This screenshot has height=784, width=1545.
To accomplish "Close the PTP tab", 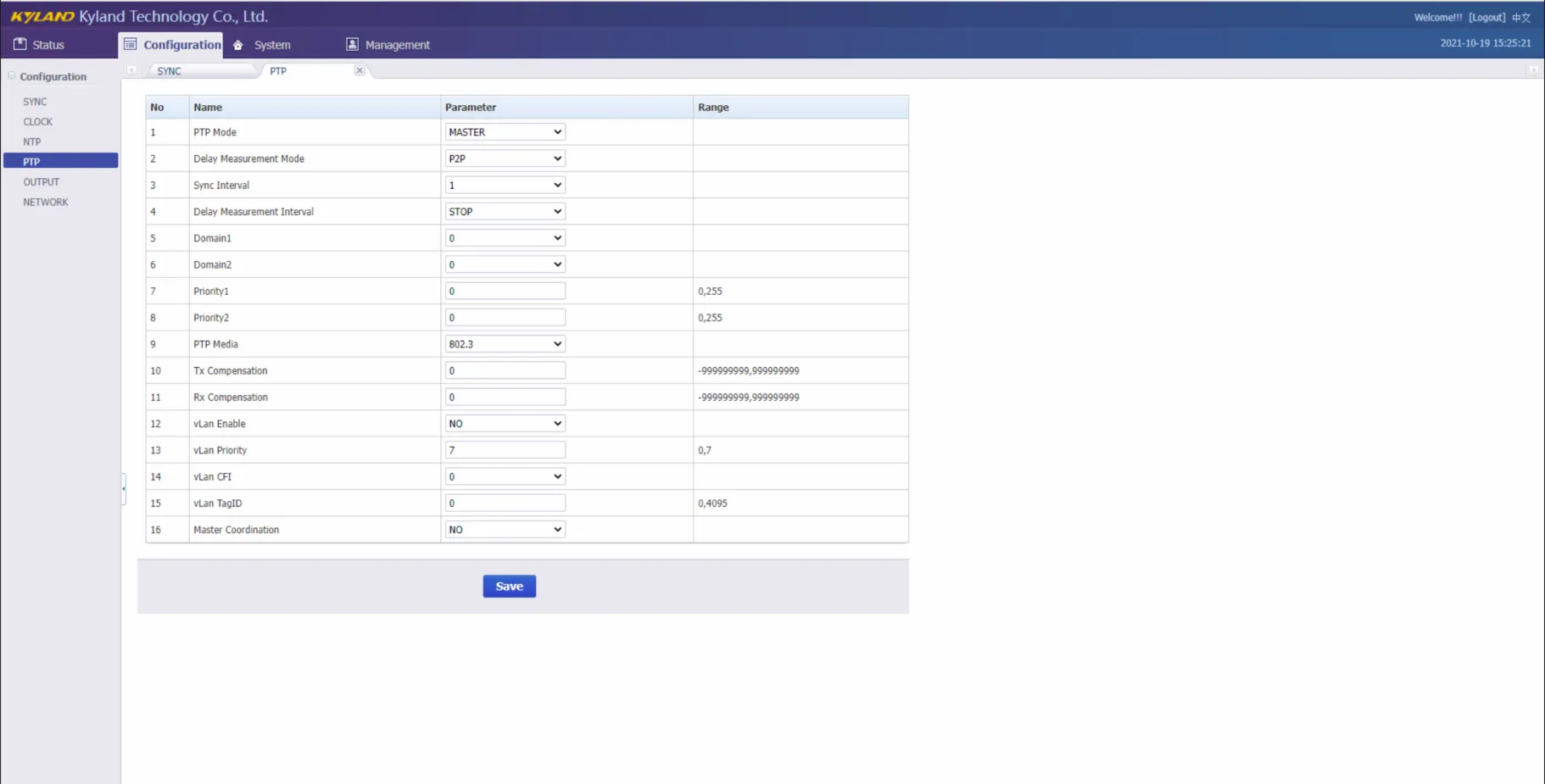I will click(x=360, y=70).
